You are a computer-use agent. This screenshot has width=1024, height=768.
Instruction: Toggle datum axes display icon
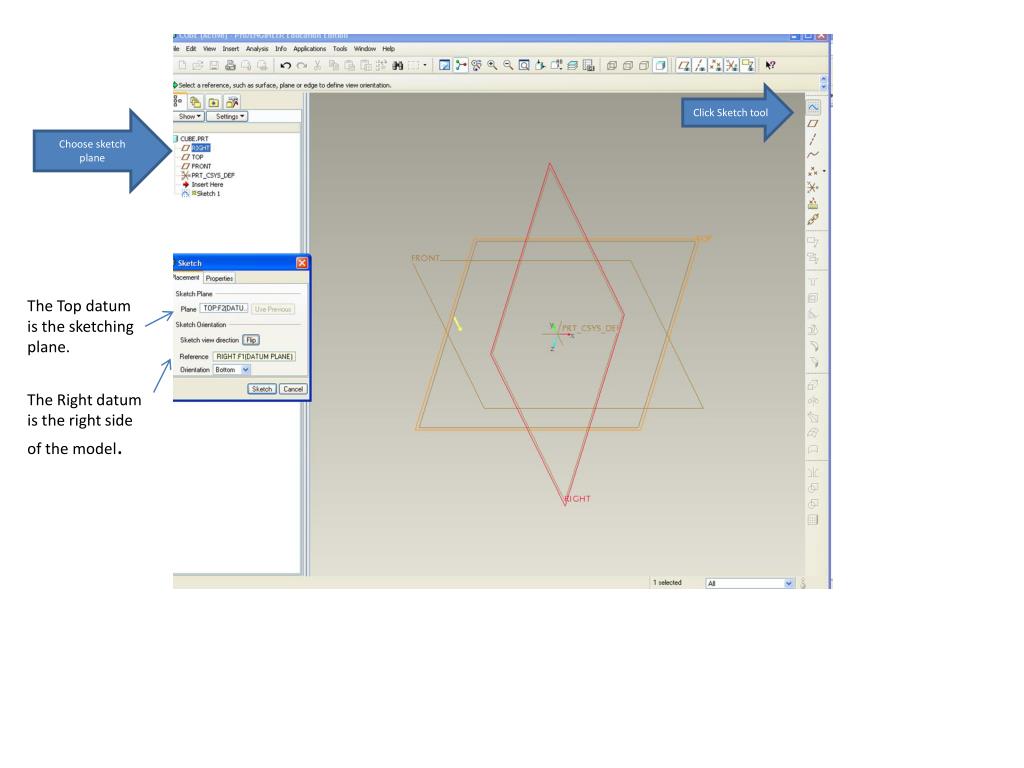pos(700,65)
